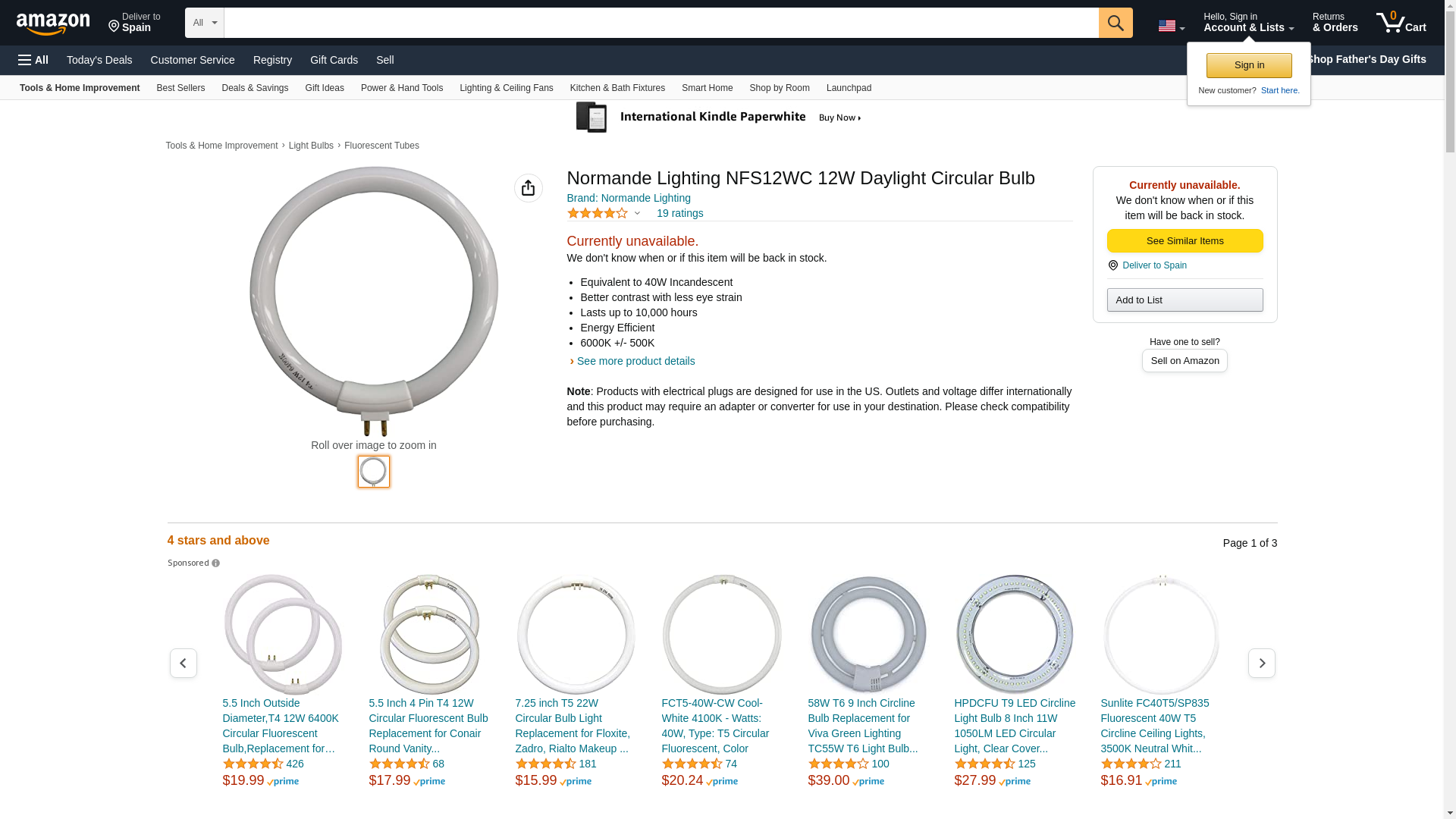The height and width of the screenshot is (819, 1456).
Task: Expand the star rating breakdown popover
Action: coord(637,213)
